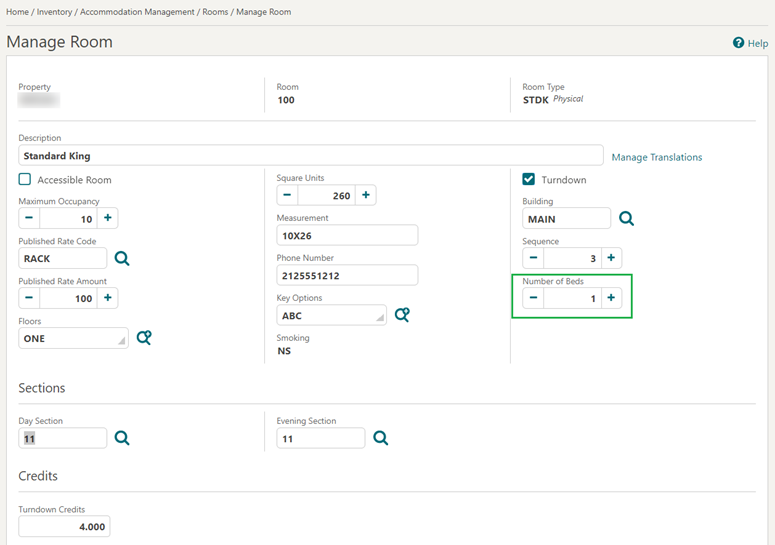Edit Phone Number field
Image resolution: width=775 pixels, height=545 pixels.
[347, 276]
